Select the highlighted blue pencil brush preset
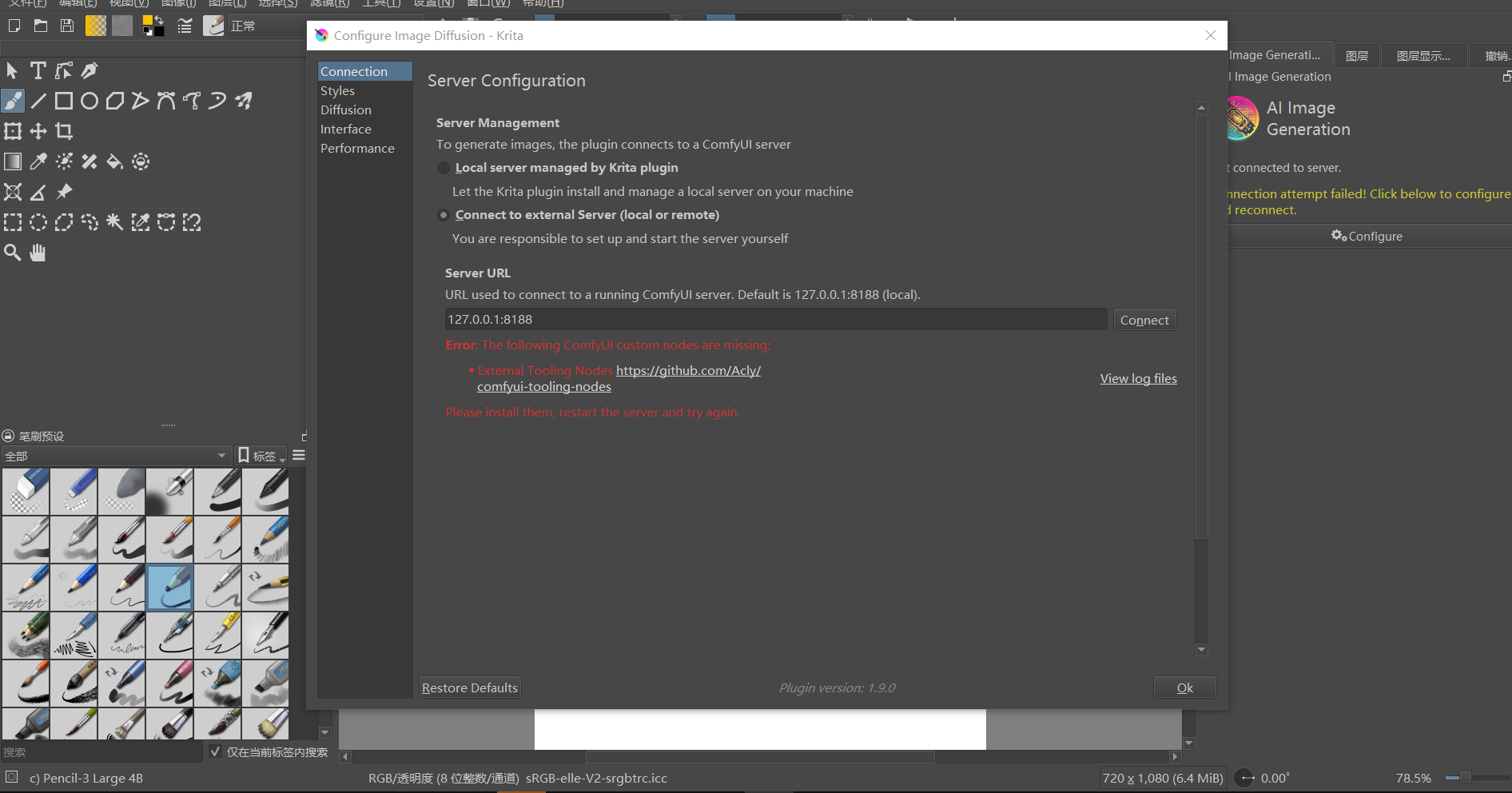 click(169, 588)
